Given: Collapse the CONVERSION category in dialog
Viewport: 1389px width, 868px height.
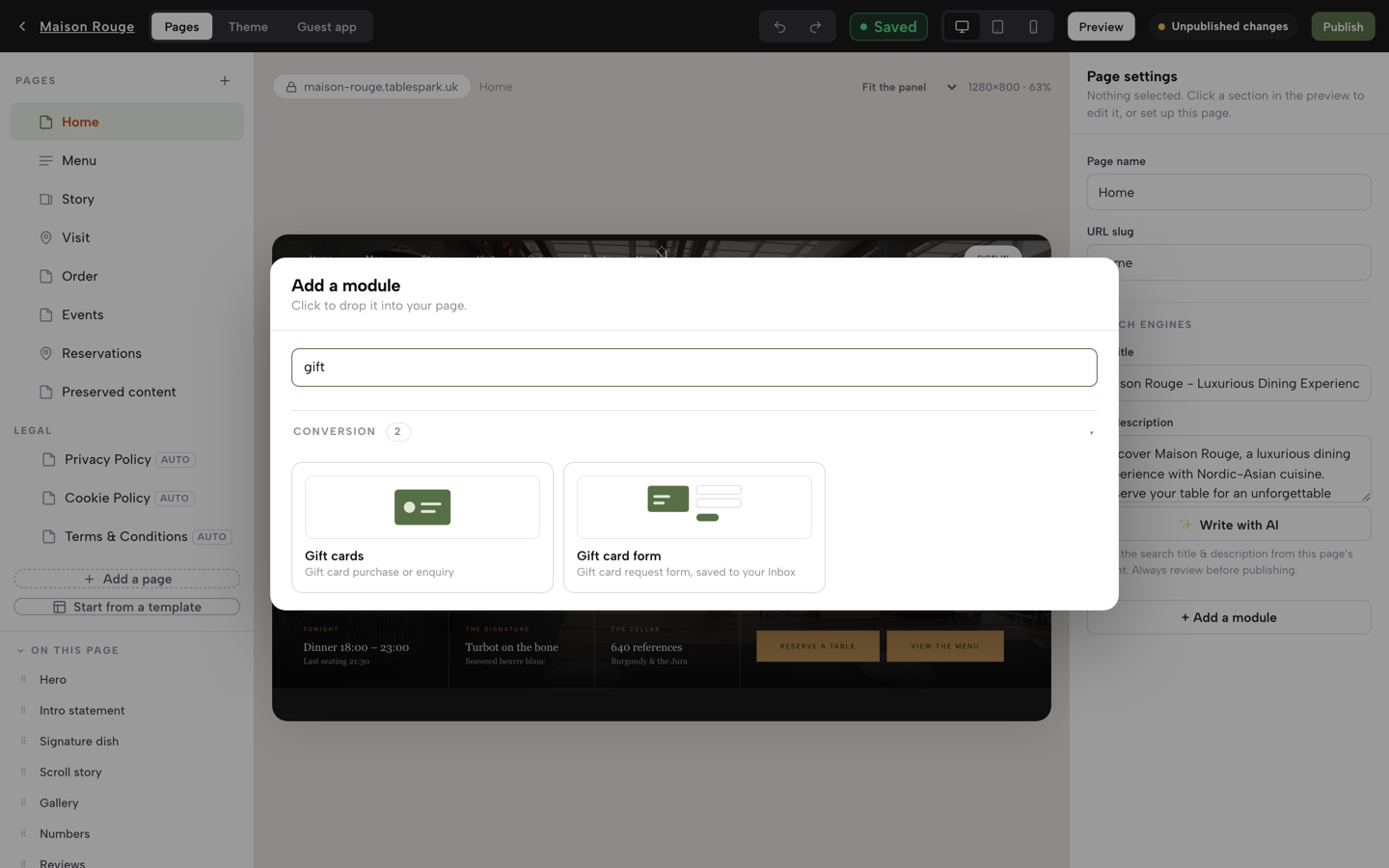Looking at the screenshot, I should (1091, 432).
